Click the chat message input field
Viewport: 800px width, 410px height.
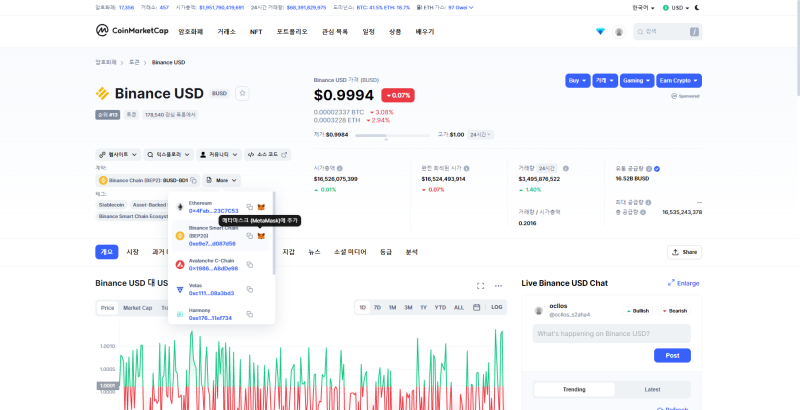point(611,334)
